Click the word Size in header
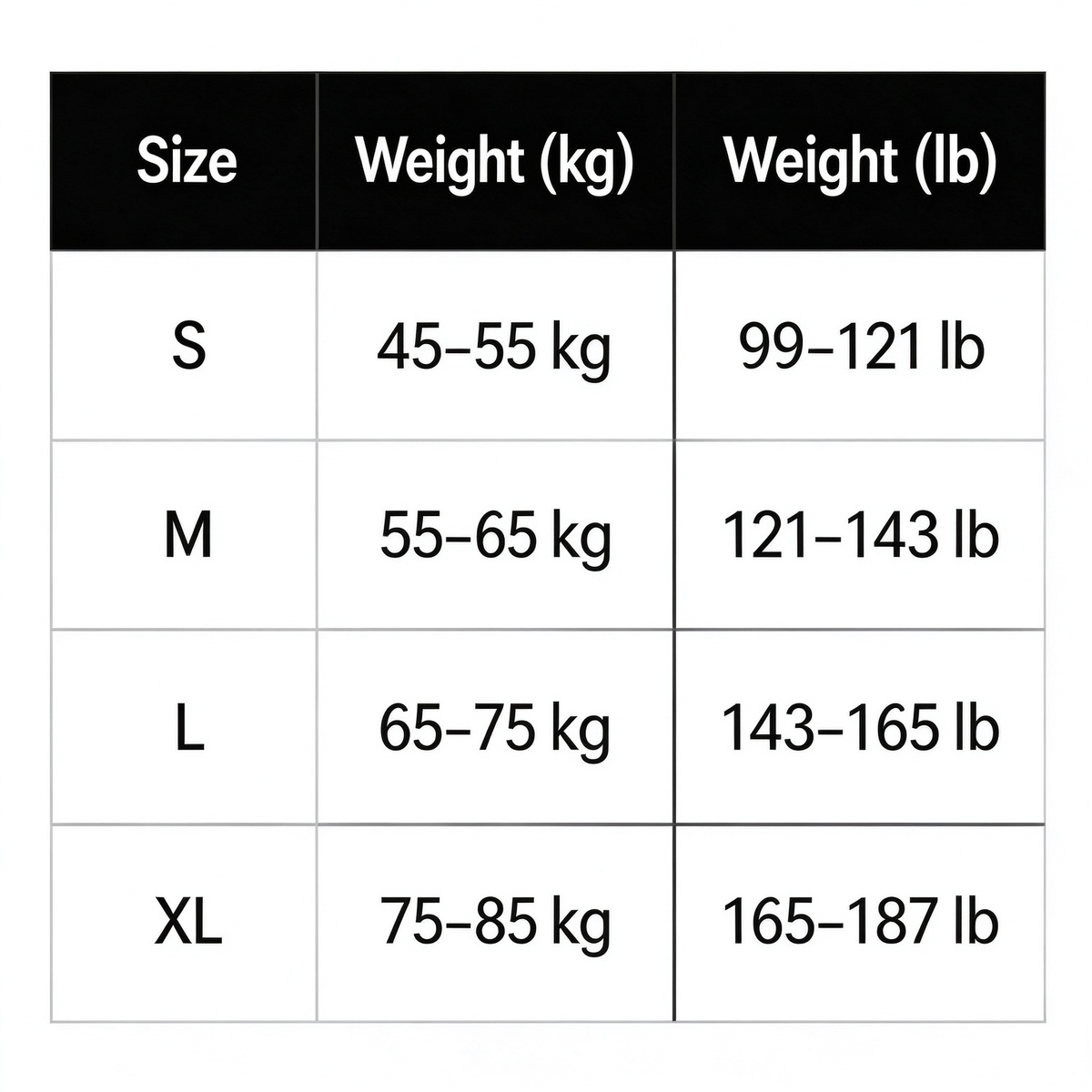 point(187,161)
